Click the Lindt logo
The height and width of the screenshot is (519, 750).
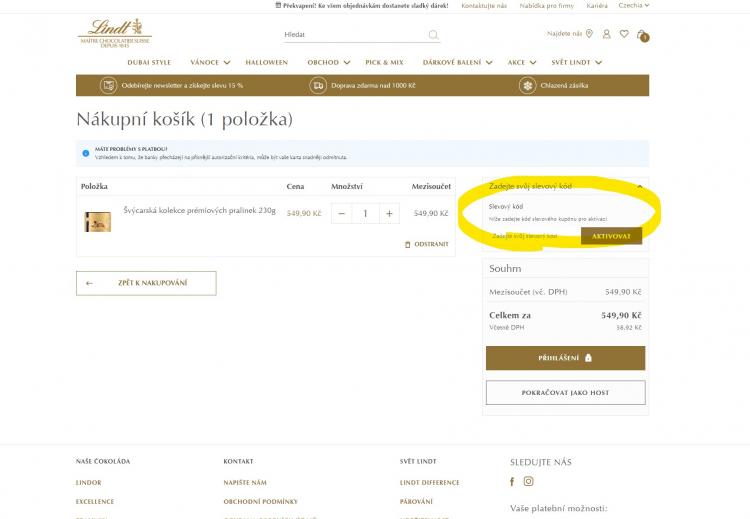(x=115, y=33)
